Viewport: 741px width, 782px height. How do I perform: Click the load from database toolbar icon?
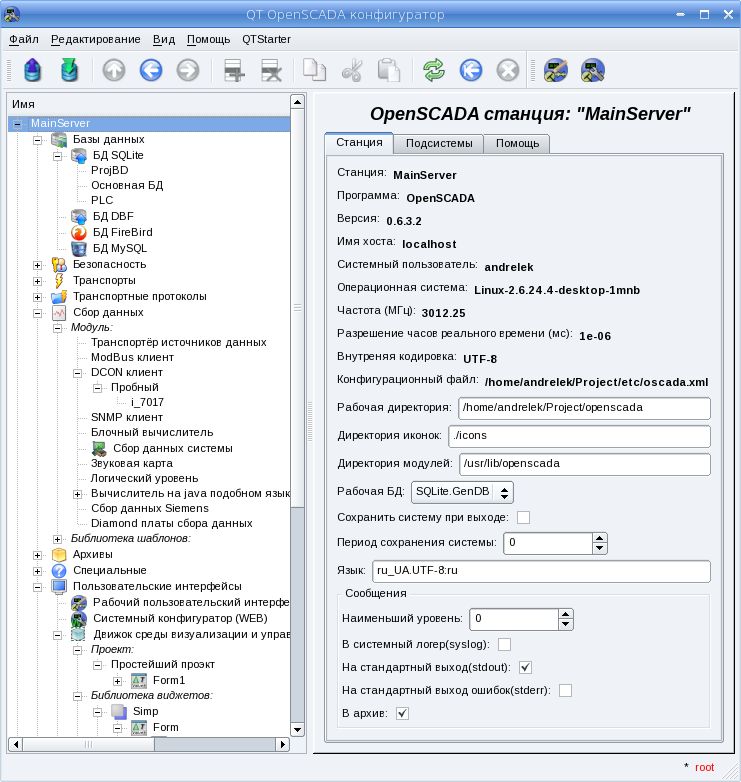pos(33,70)
